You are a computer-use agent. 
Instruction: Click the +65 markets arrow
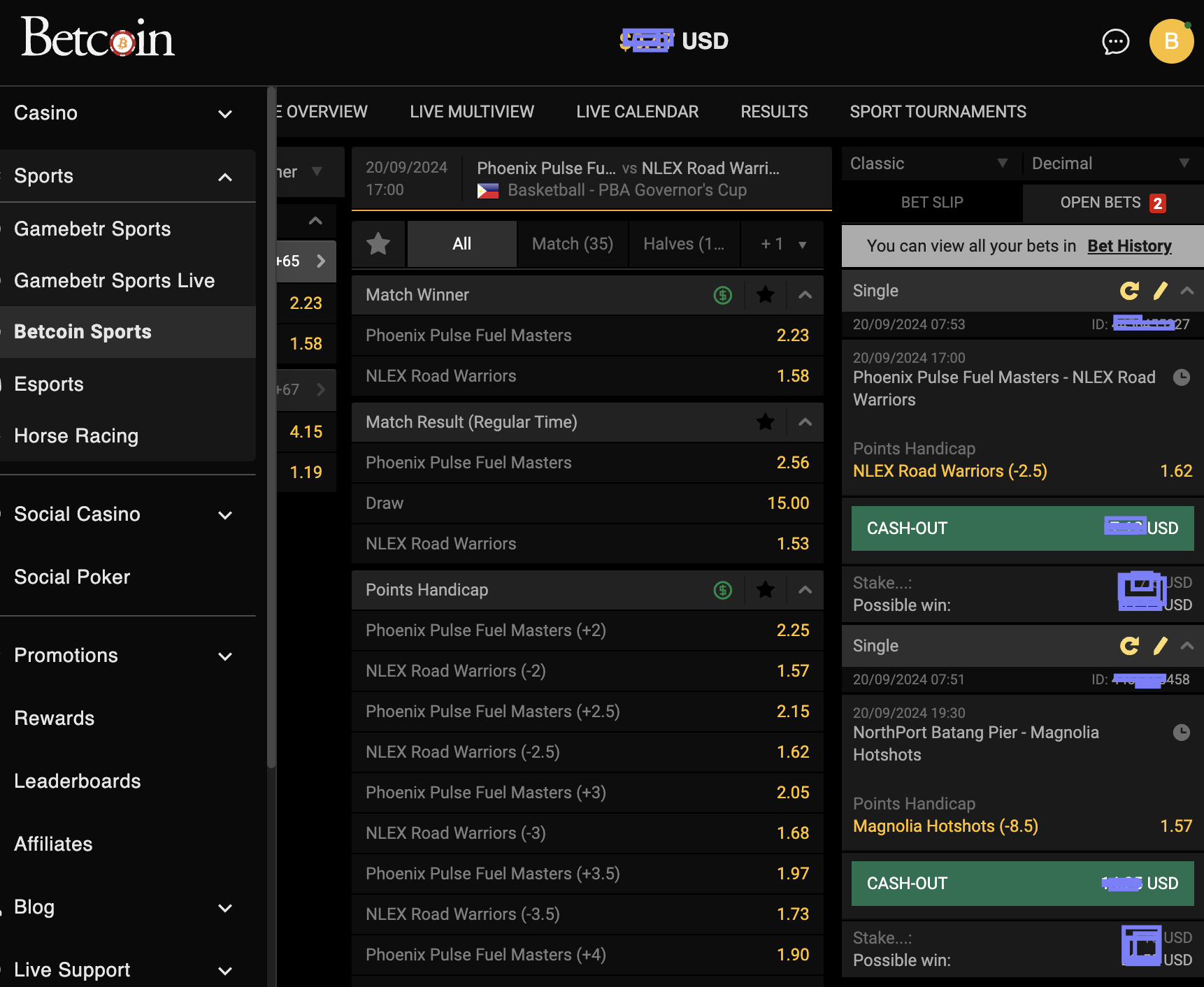(321, 261)
